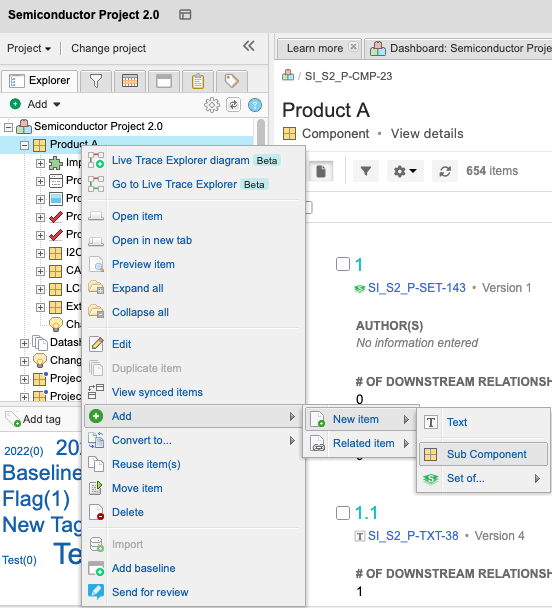Expand the Set of... submenu arrow

click(537, 478)
